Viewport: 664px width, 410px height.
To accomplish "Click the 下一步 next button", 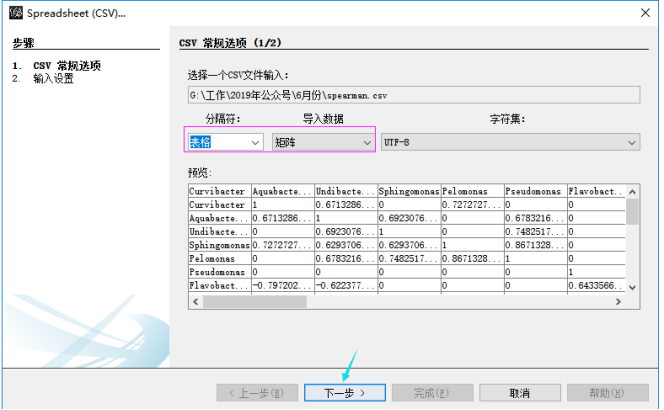I will click(345, 393).
